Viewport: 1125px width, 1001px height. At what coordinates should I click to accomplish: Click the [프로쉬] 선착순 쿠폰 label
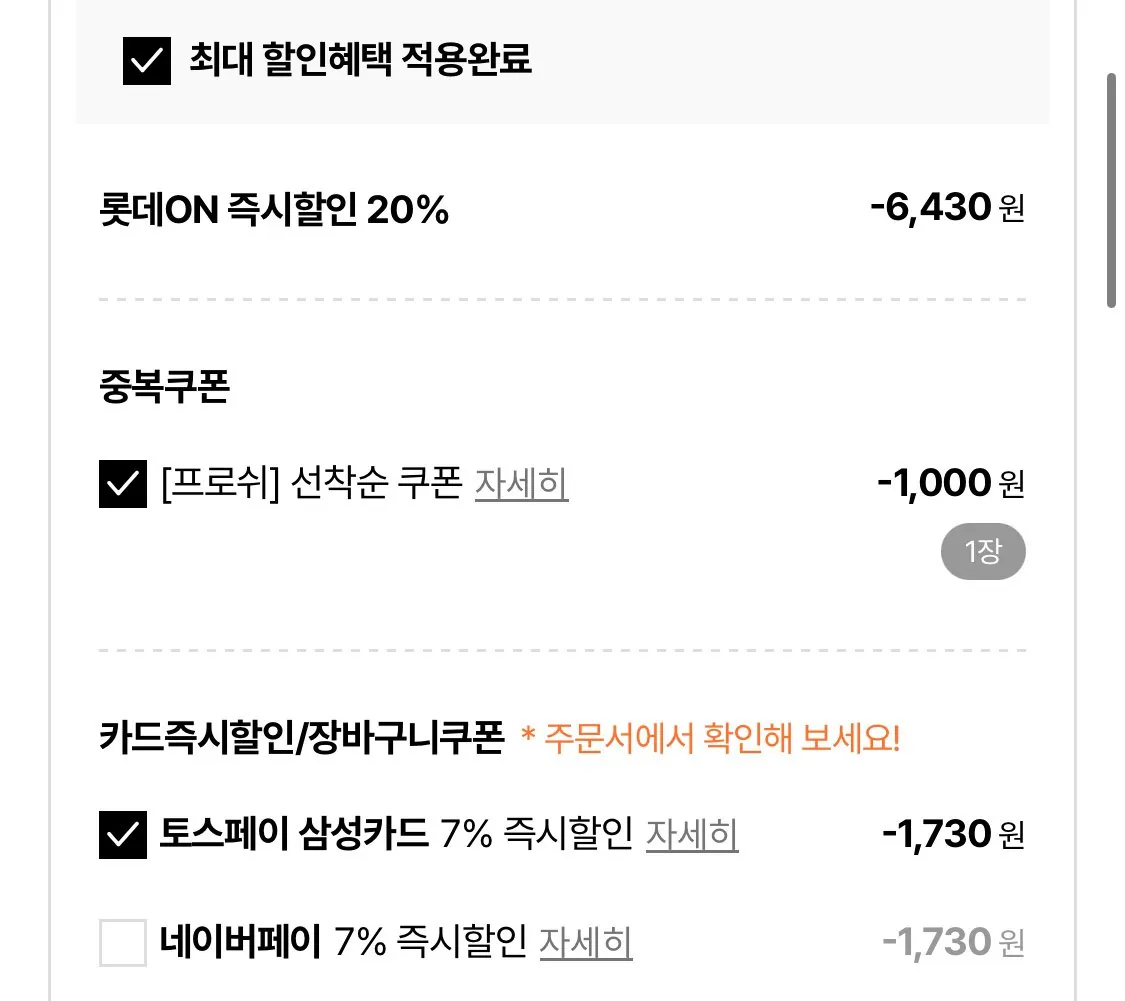312,482
